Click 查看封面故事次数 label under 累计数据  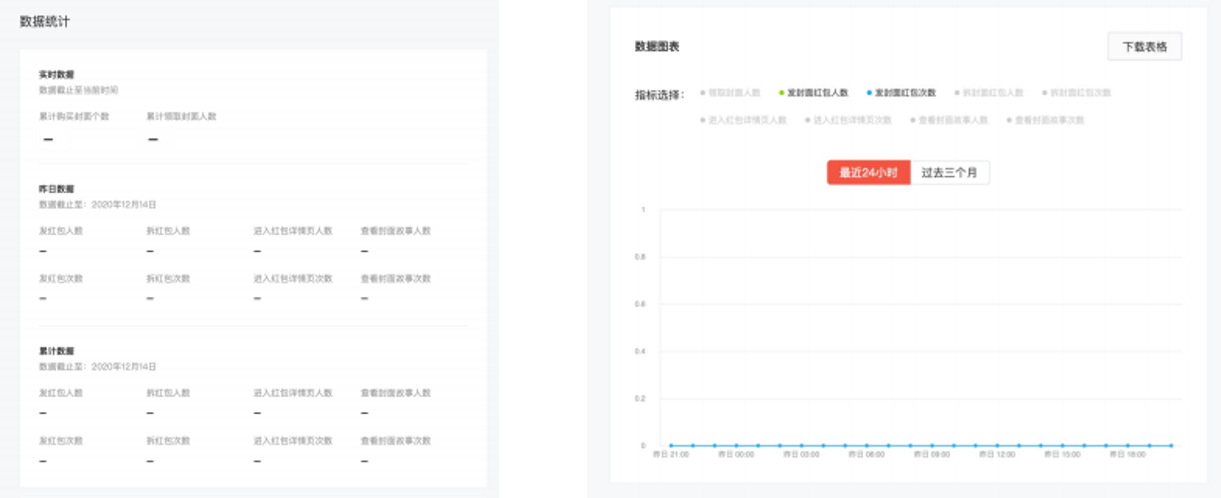pyautogui.click(x=396, y=440)
